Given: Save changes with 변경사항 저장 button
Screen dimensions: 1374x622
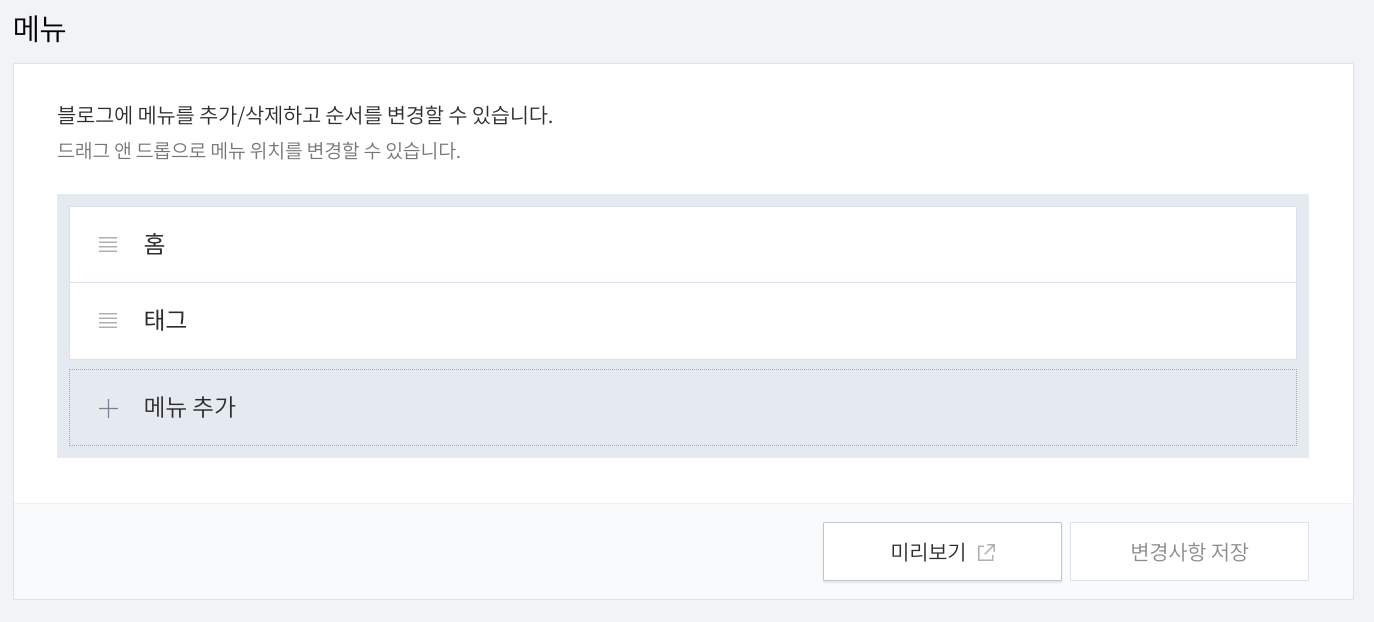Looking at the screenshot, I should 1188,551.
